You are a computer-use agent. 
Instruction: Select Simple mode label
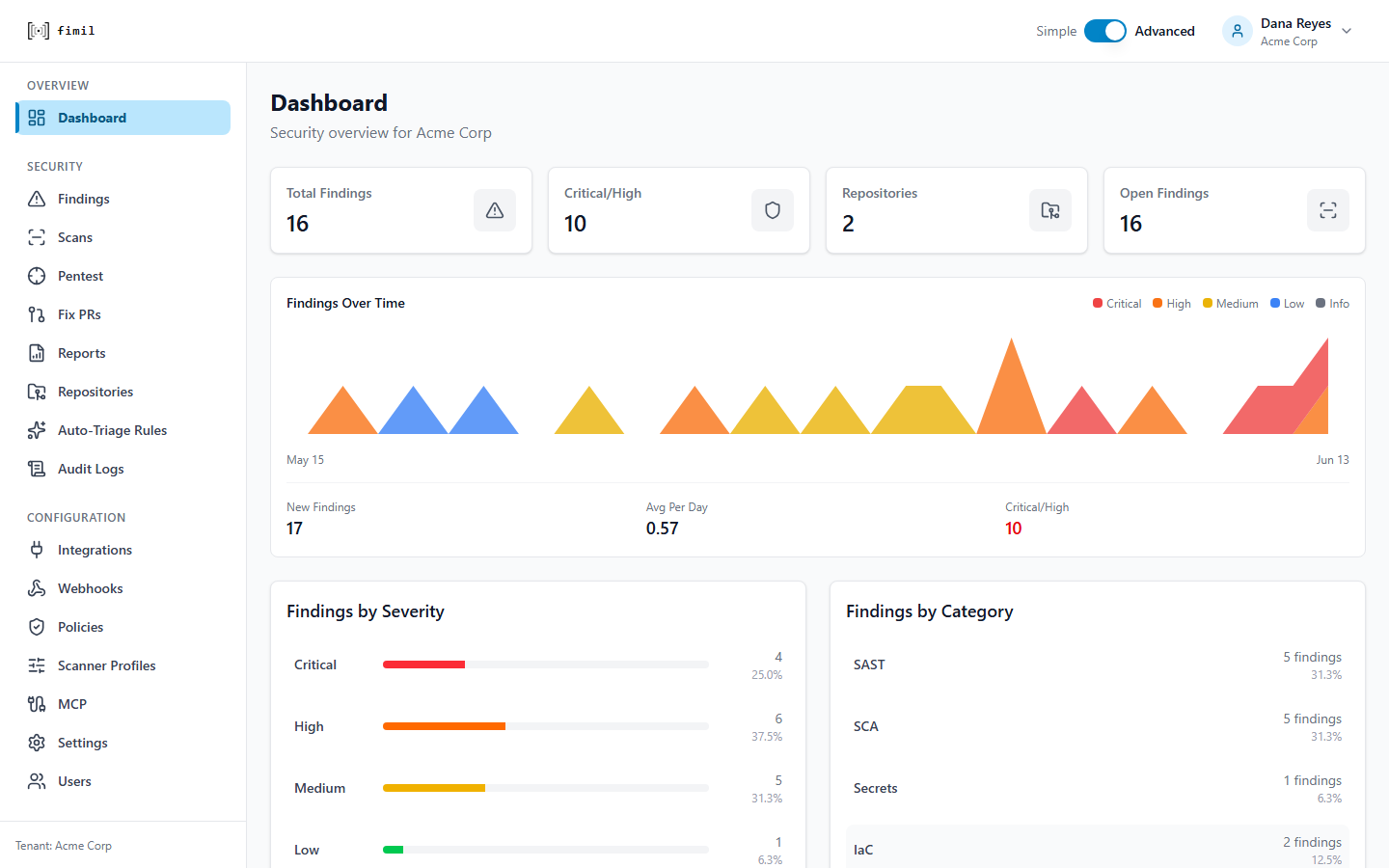[x=1056, y=31]
